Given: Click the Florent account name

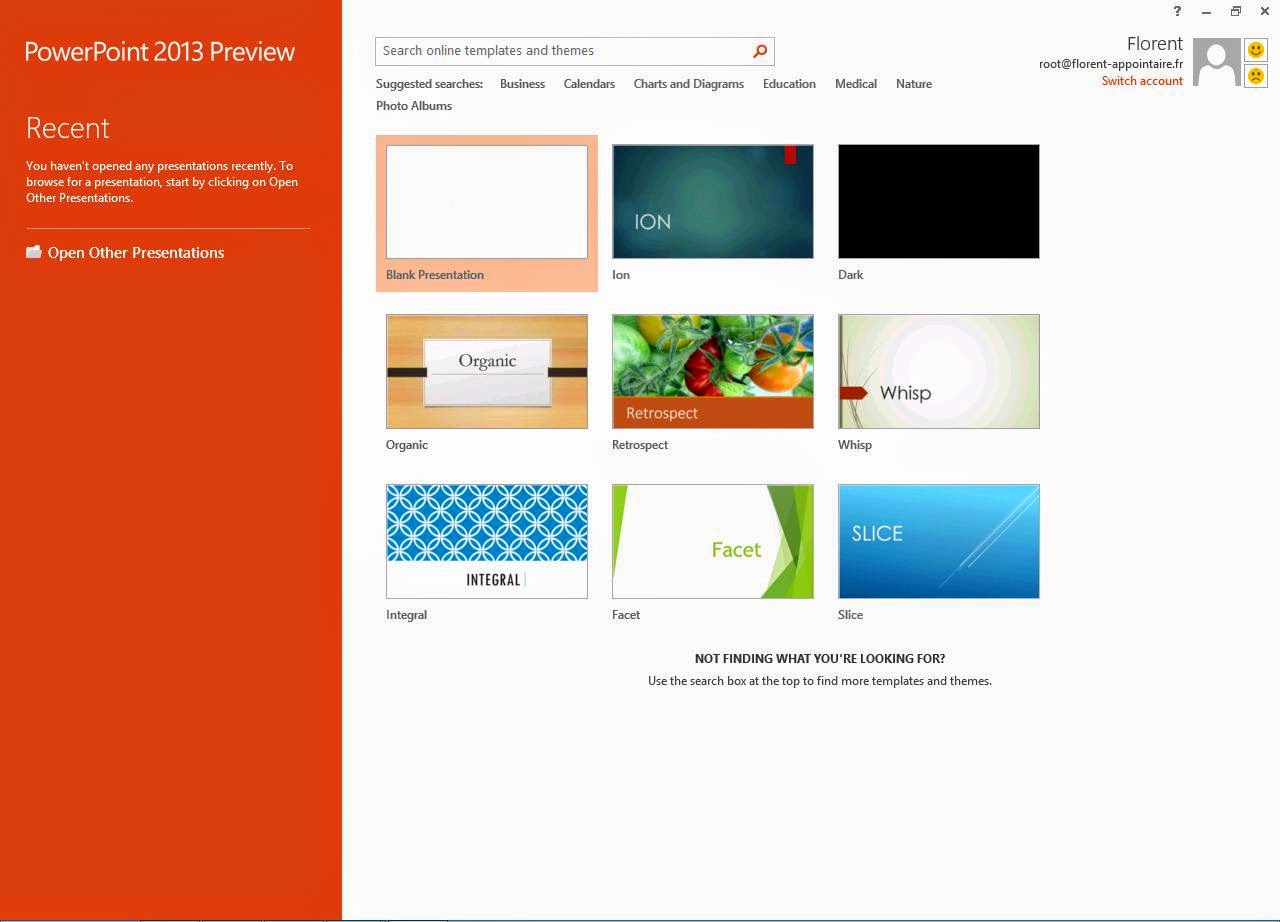Looking at the screenshot, I should pos(1155,44).
